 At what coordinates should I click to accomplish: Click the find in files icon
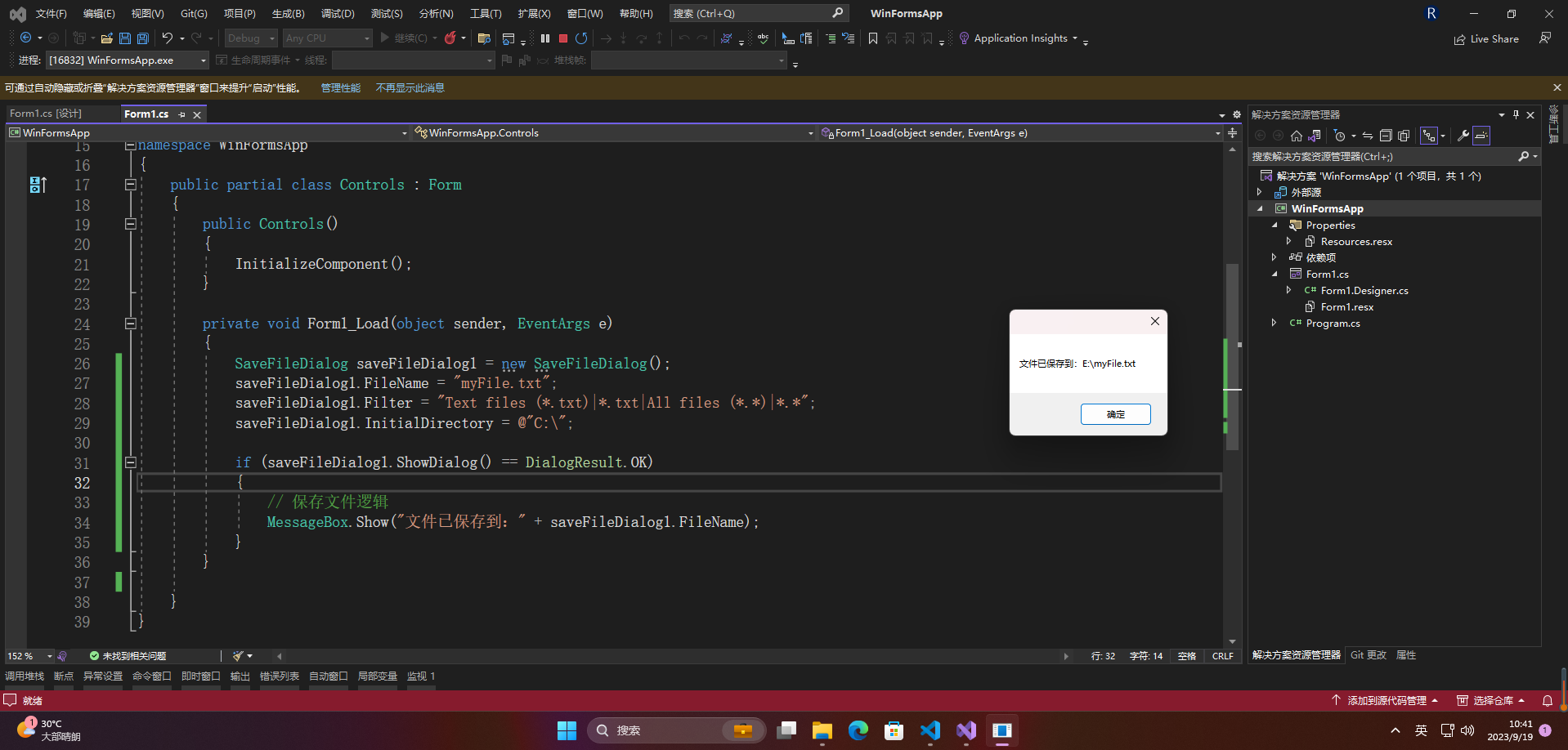click(x=484, y=38)
